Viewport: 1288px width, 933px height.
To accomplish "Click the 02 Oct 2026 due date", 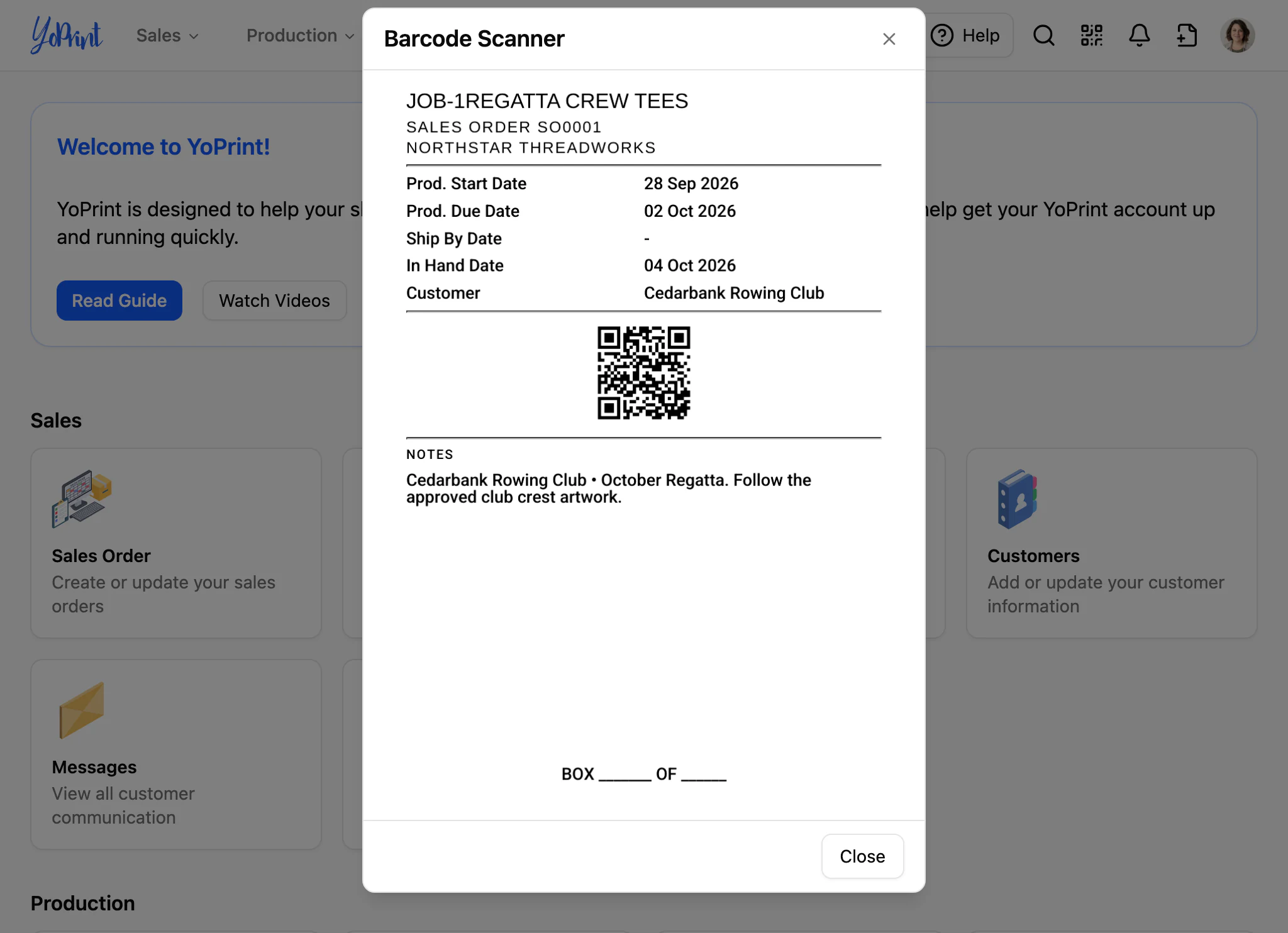I will 690,211.
